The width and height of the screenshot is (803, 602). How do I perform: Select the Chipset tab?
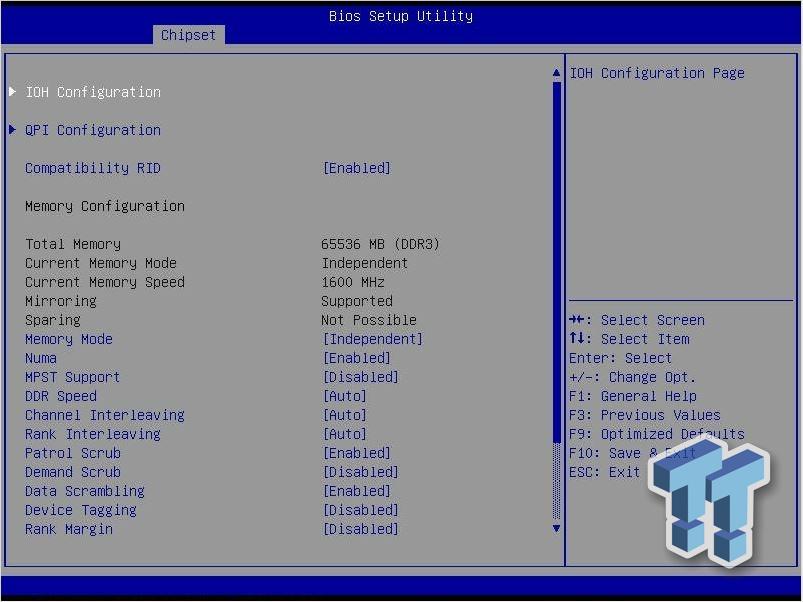(x=188, y=35)
